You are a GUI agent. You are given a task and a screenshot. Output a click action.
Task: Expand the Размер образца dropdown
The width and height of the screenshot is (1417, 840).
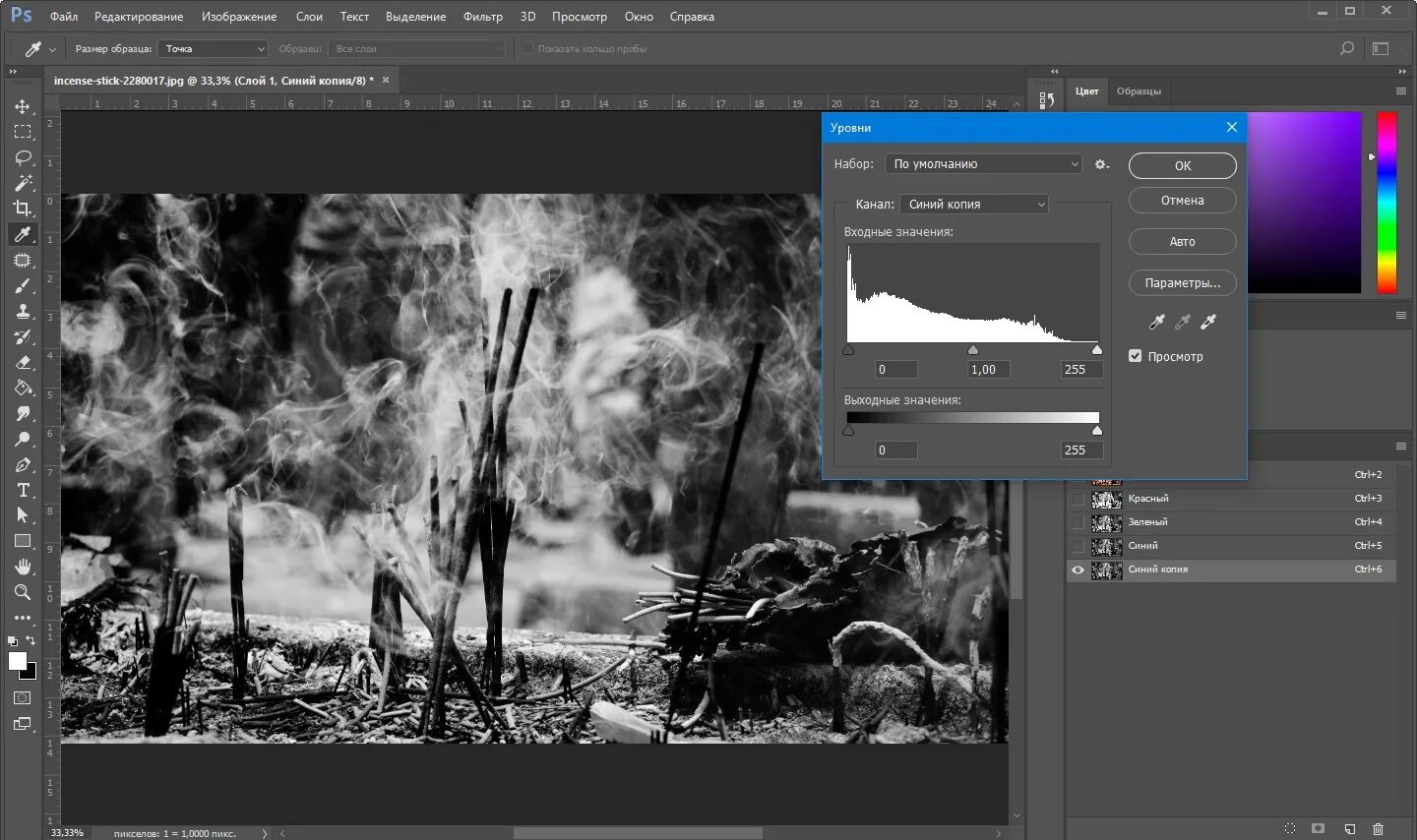(x=213, y=49)
